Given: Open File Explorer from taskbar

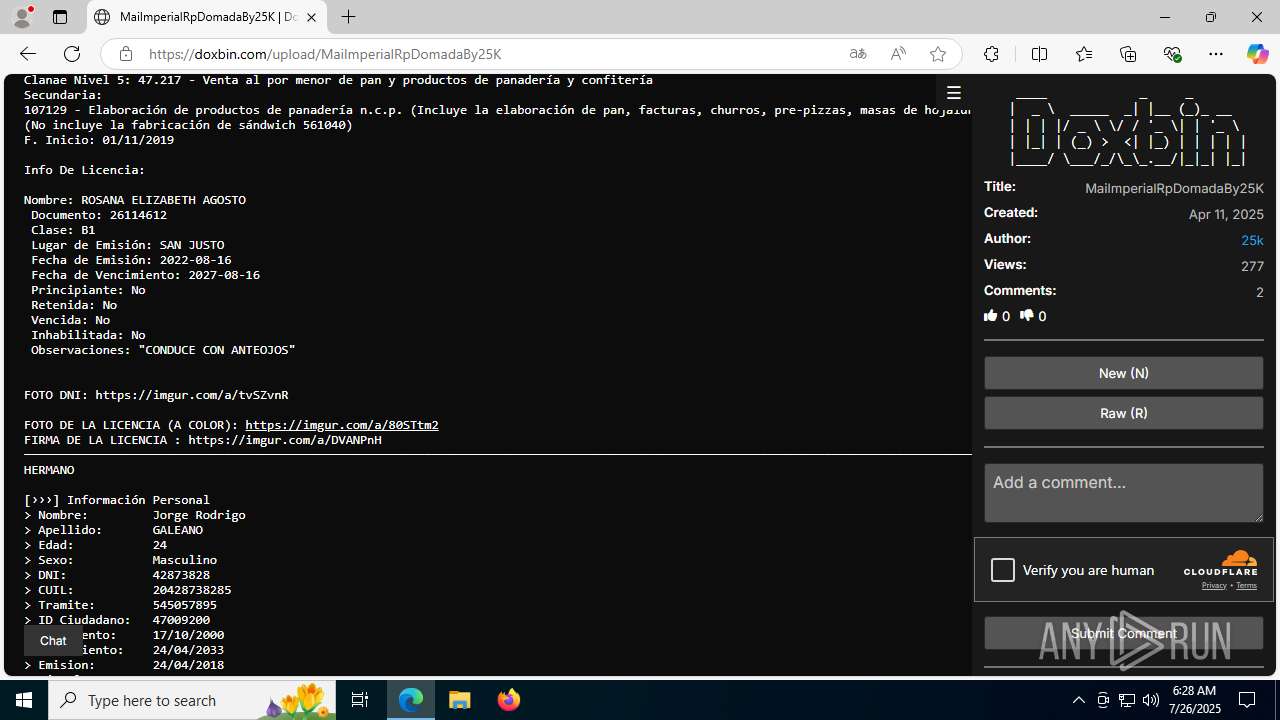Looking at the screenshot, I should [x=460, y=700].
